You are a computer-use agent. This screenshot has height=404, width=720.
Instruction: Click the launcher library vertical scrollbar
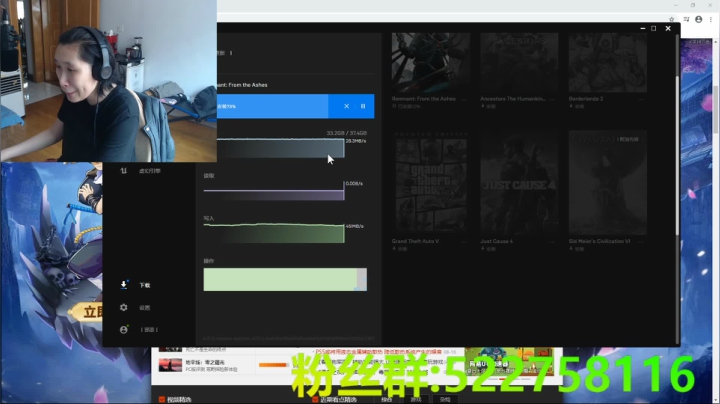click(676, 156)
